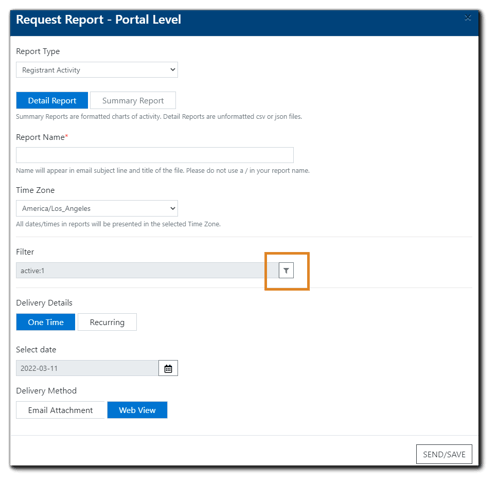Switch to Summary Report option
Viewport: 497px width, 484px height.
click(x=133, y=100)
